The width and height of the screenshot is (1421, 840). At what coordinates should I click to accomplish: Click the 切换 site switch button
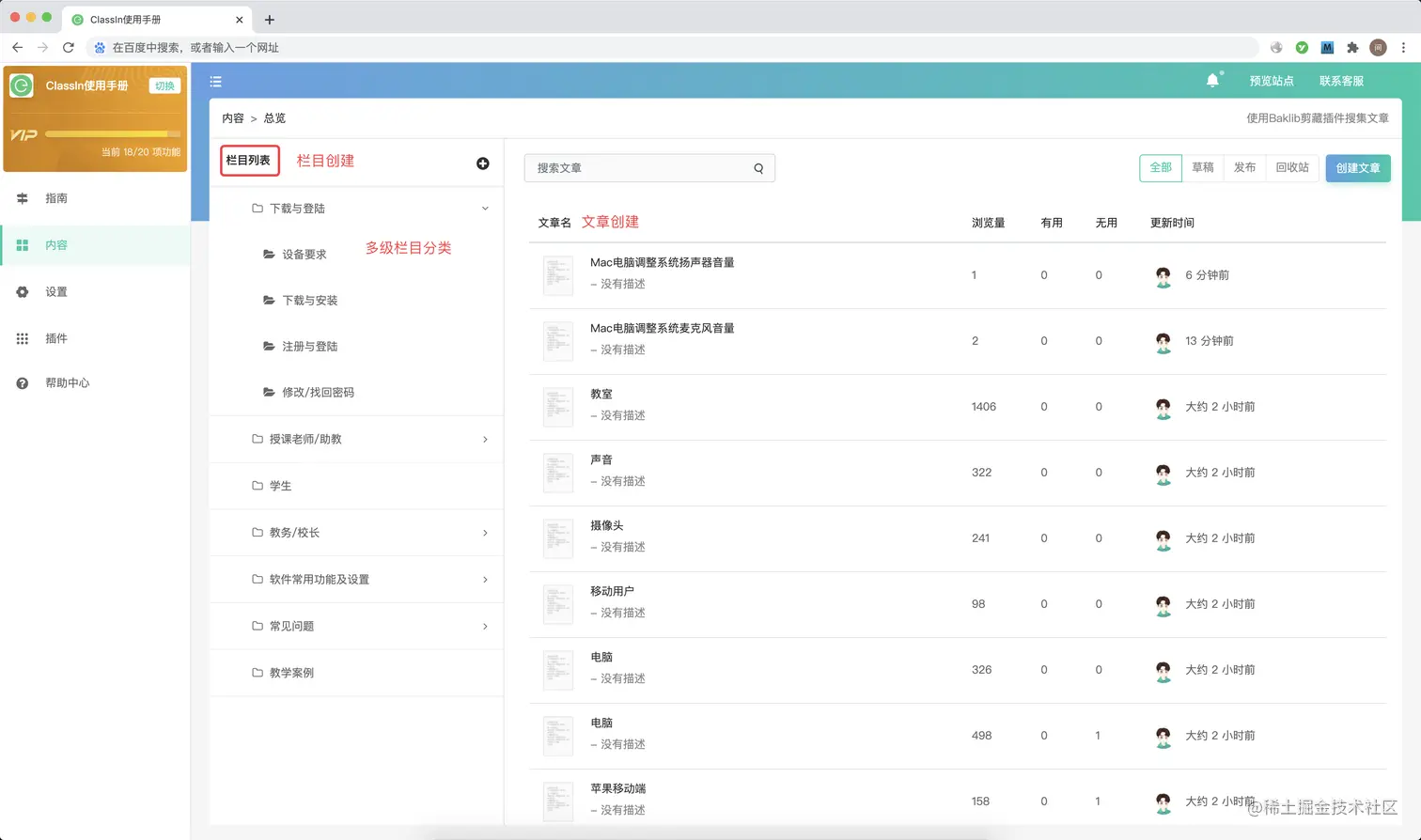tap(164, 86)
